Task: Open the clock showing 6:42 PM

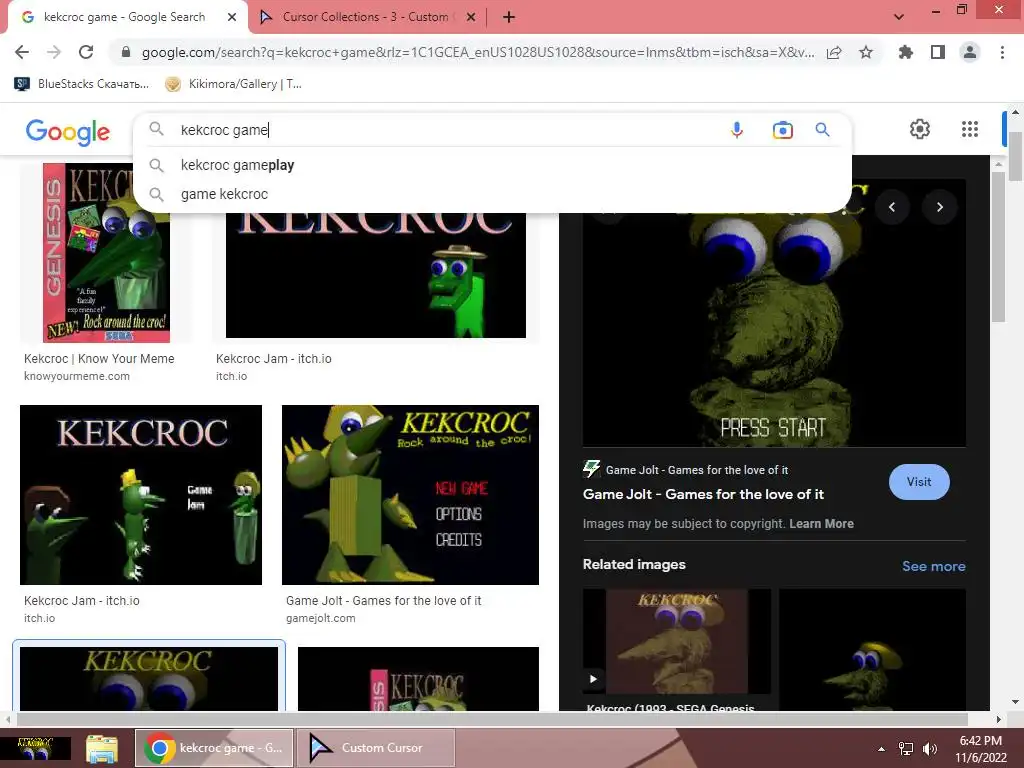Action: point(981,748)
